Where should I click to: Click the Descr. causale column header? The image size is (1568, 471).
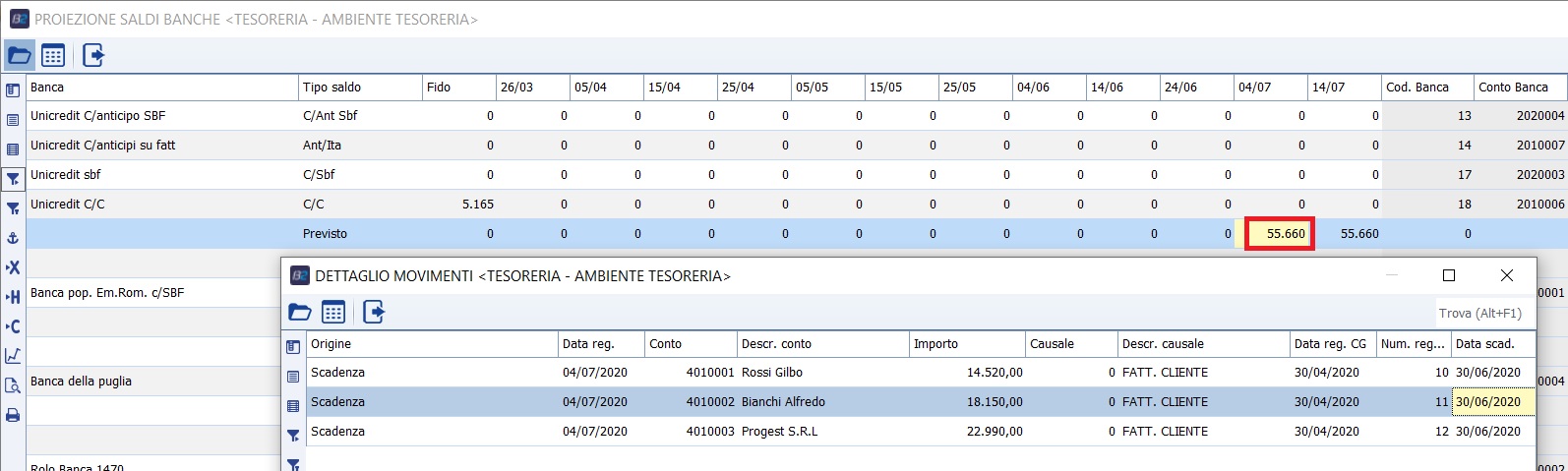point(1203,344)
